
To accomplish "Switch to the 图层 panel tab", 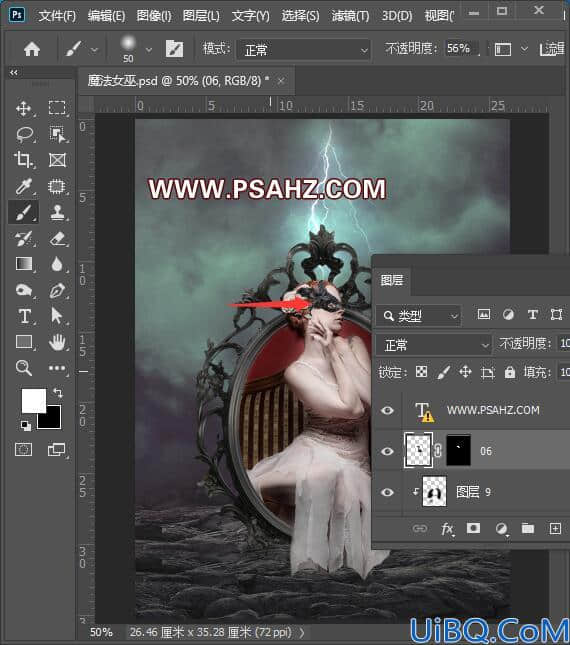I will [392, 280].
